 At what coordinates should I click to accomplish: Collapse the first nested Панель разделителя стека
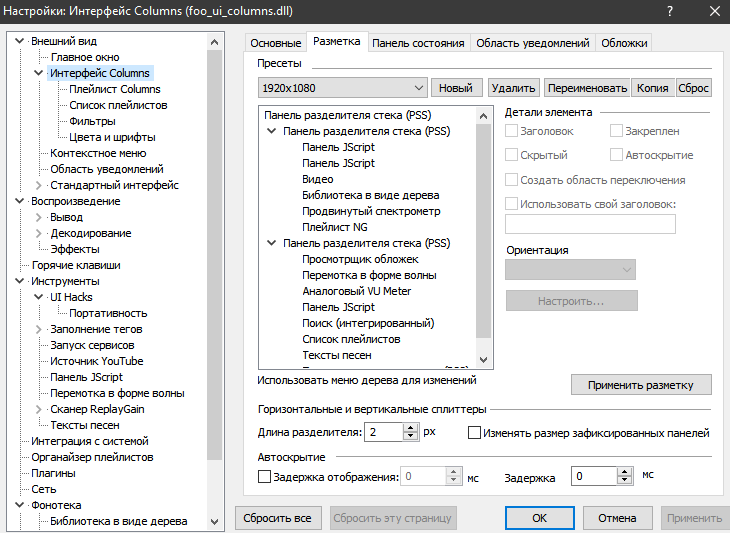(x=272, y=131)
